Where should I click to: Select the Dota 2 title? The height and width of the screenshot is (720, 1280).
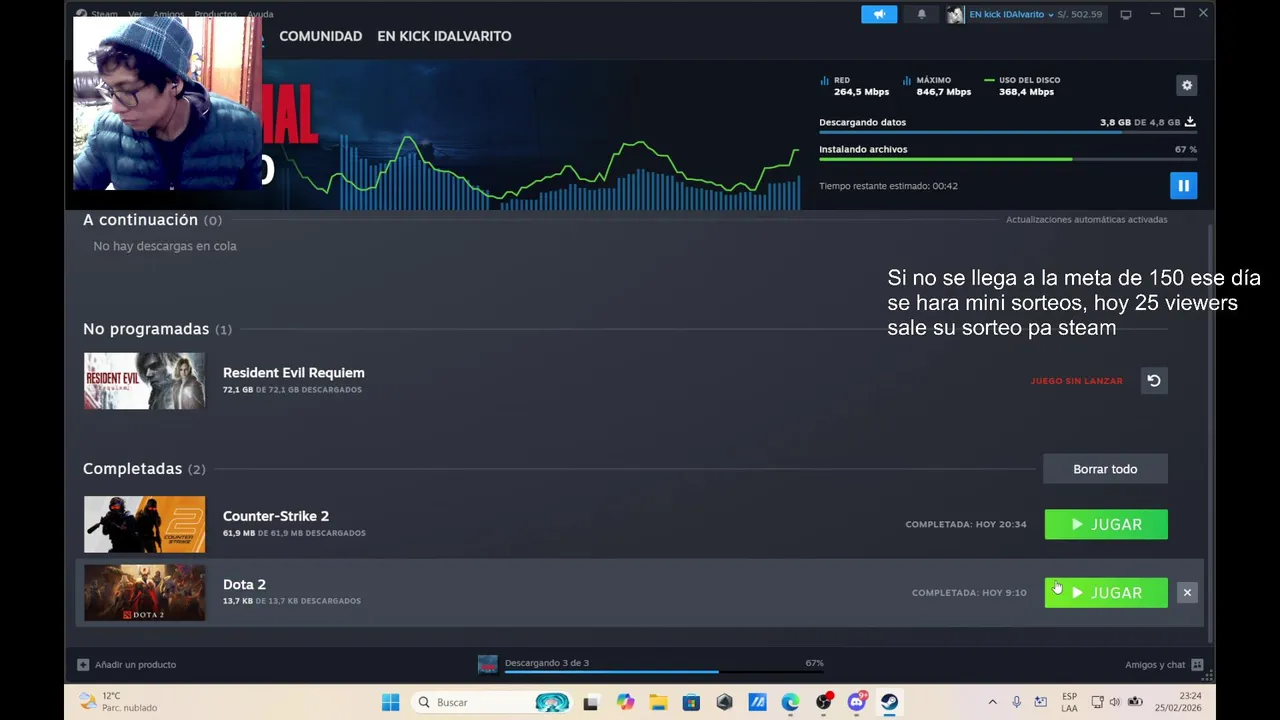[244, 584]
